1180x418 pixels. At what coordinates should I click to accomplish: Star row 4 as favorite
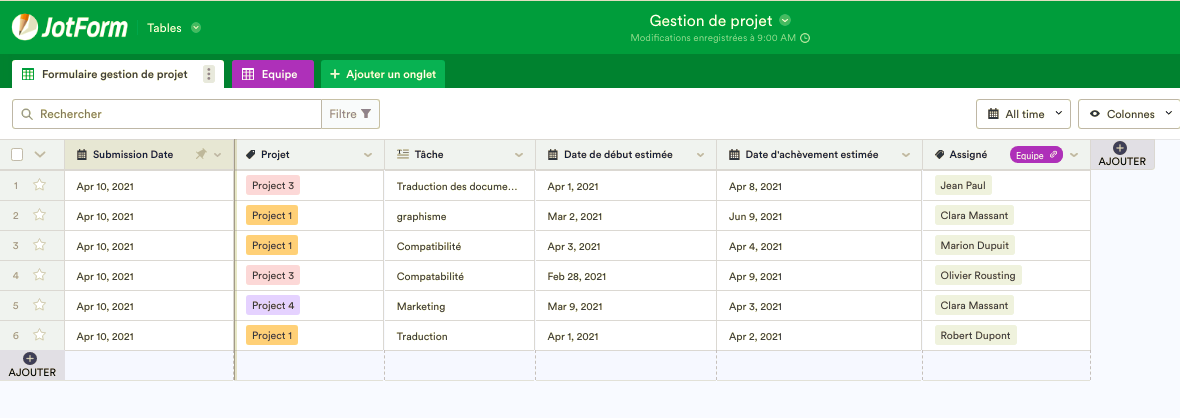point(40,275)
